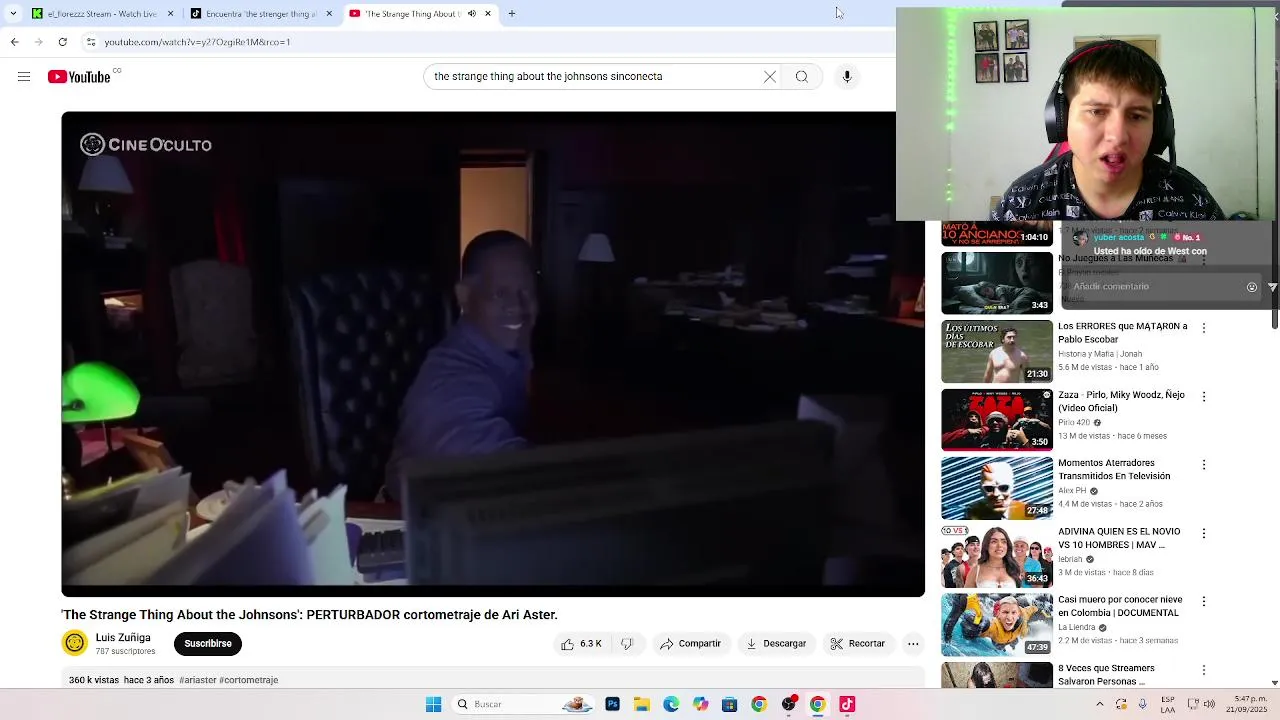This screenshot has height=720, width=1280.
Task: Dislike the video with thumbs down
Action: click(627, 644)
